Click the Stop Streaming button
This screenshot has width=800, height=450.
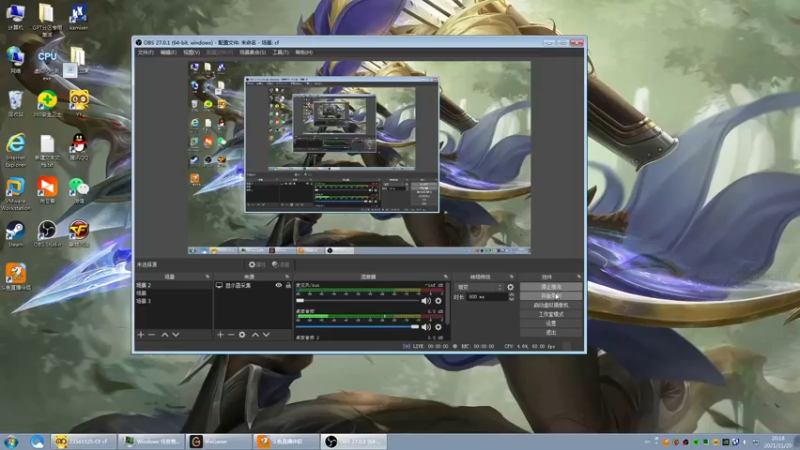(551, 287)
